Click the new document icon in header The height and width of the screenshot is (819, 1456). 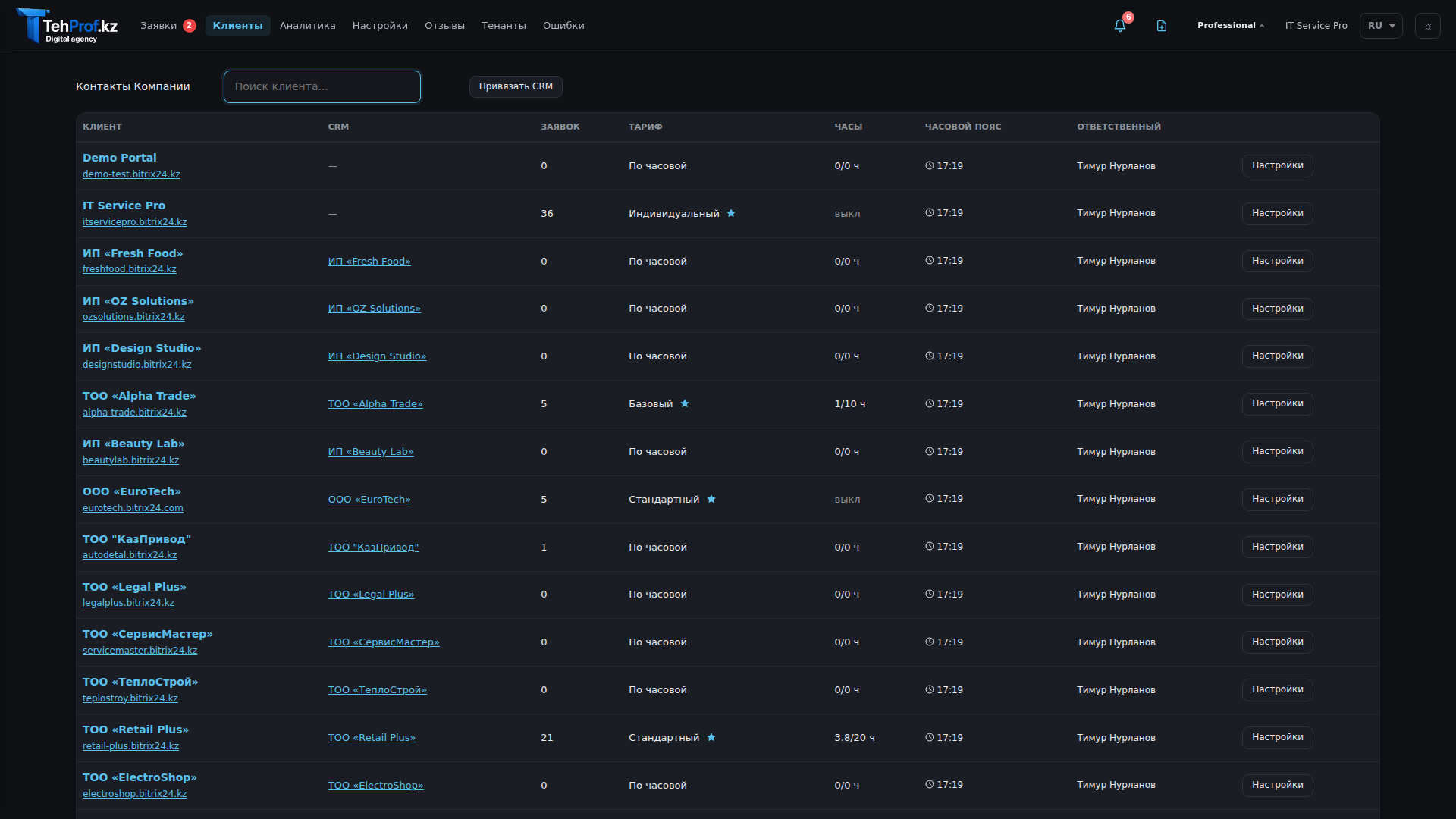(x=1161, y=26)
